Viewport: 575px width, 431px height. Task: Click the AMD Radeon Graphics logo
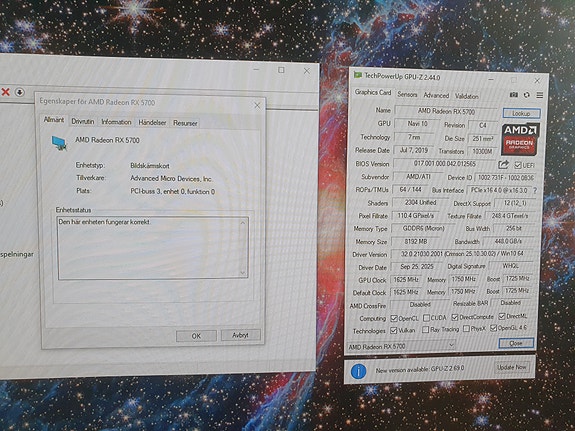pyautogui.click(x=520, y=139)
